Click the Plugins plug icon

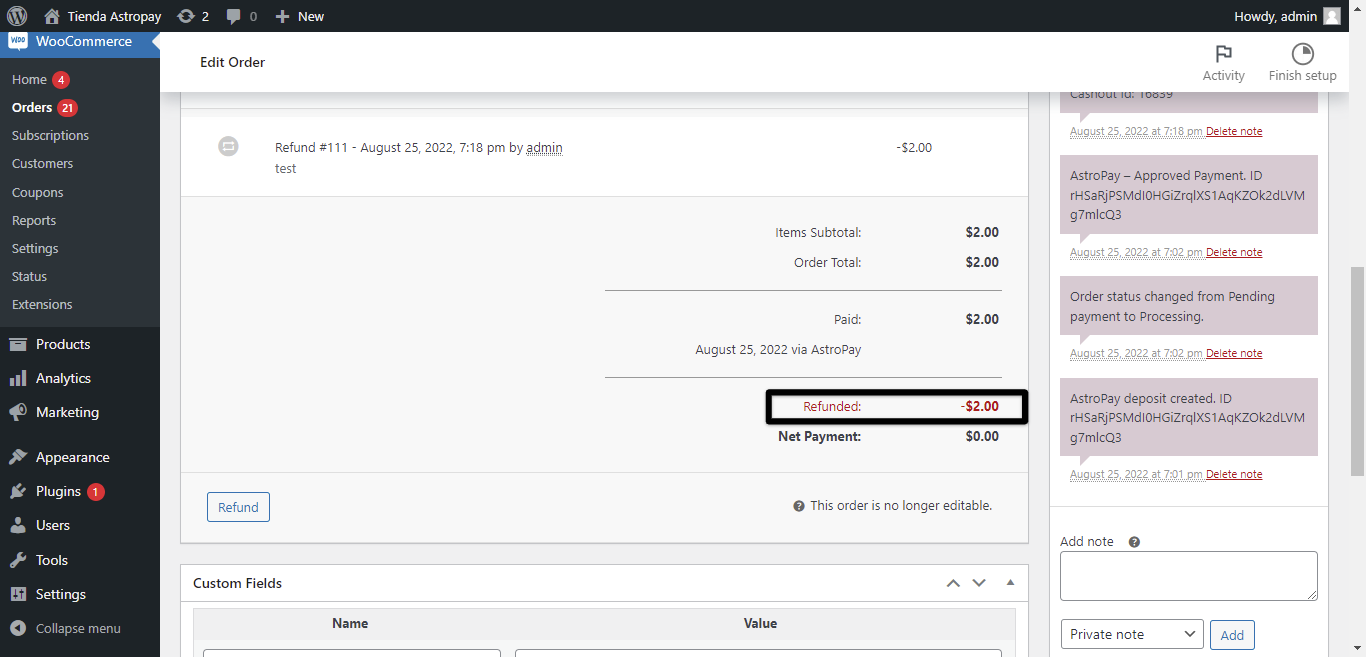(18, 491)
